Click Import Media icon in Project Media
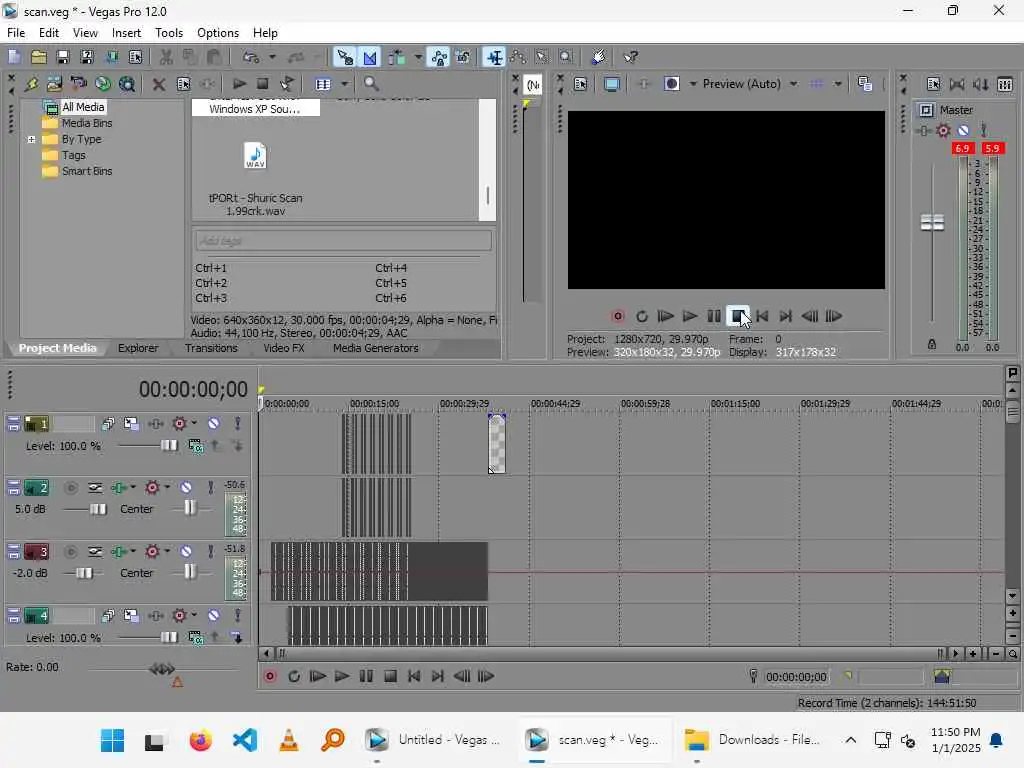The image size is (1024, 768). pyautogui.click(x=31, y=84)
